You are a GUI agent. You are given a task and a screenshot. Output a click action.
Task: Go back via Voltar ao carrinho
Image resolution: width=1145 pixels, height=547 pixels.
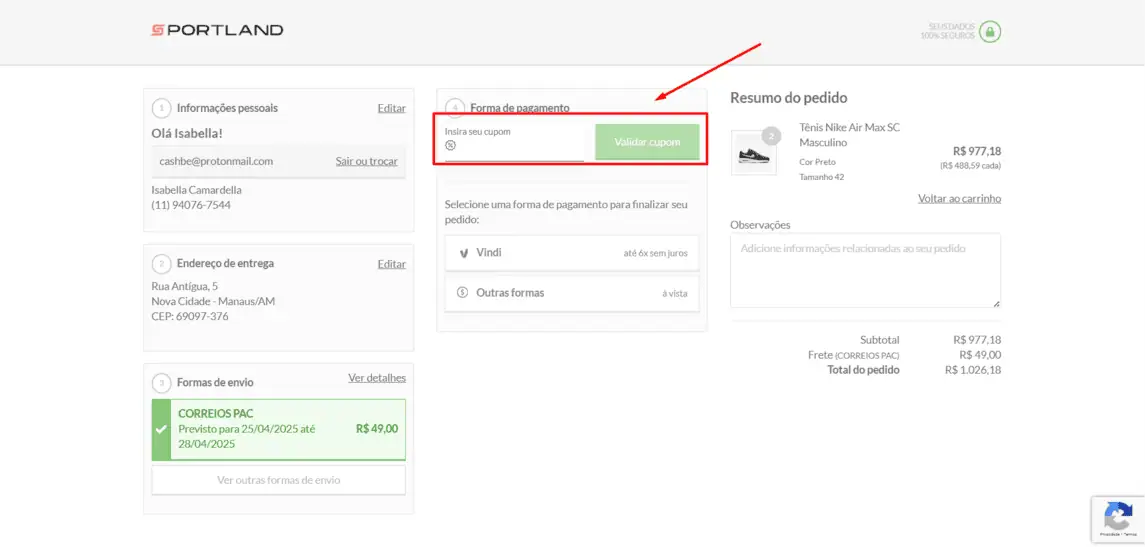(x=960, y=199)
